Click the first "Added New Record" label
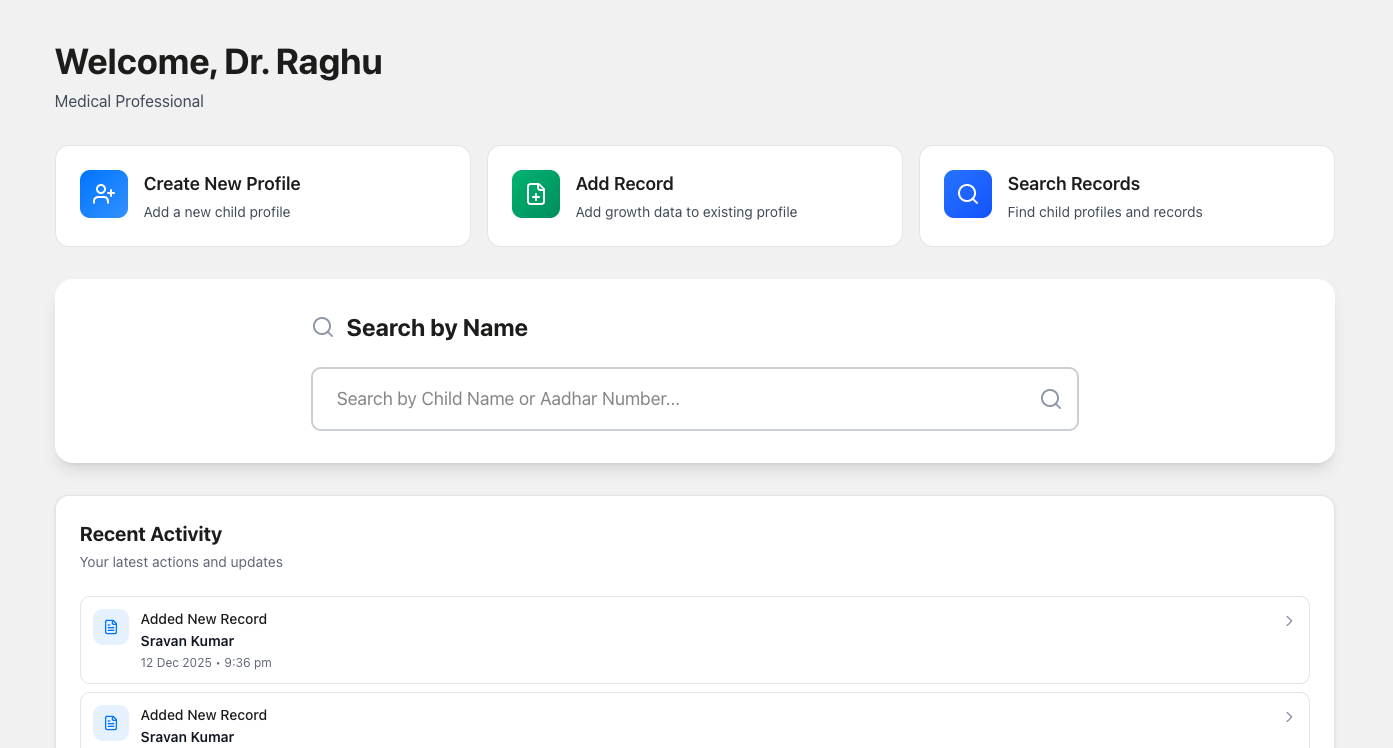The height and width of the screenshot is (748, 1393). [x=204, y=619]
